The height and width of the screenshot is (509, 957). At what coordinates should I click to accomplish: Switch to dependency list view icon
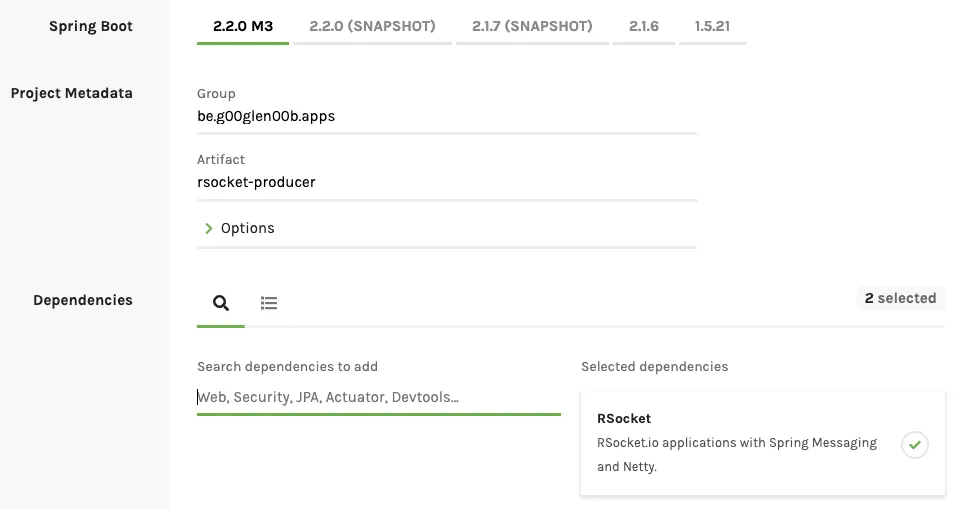269,303
